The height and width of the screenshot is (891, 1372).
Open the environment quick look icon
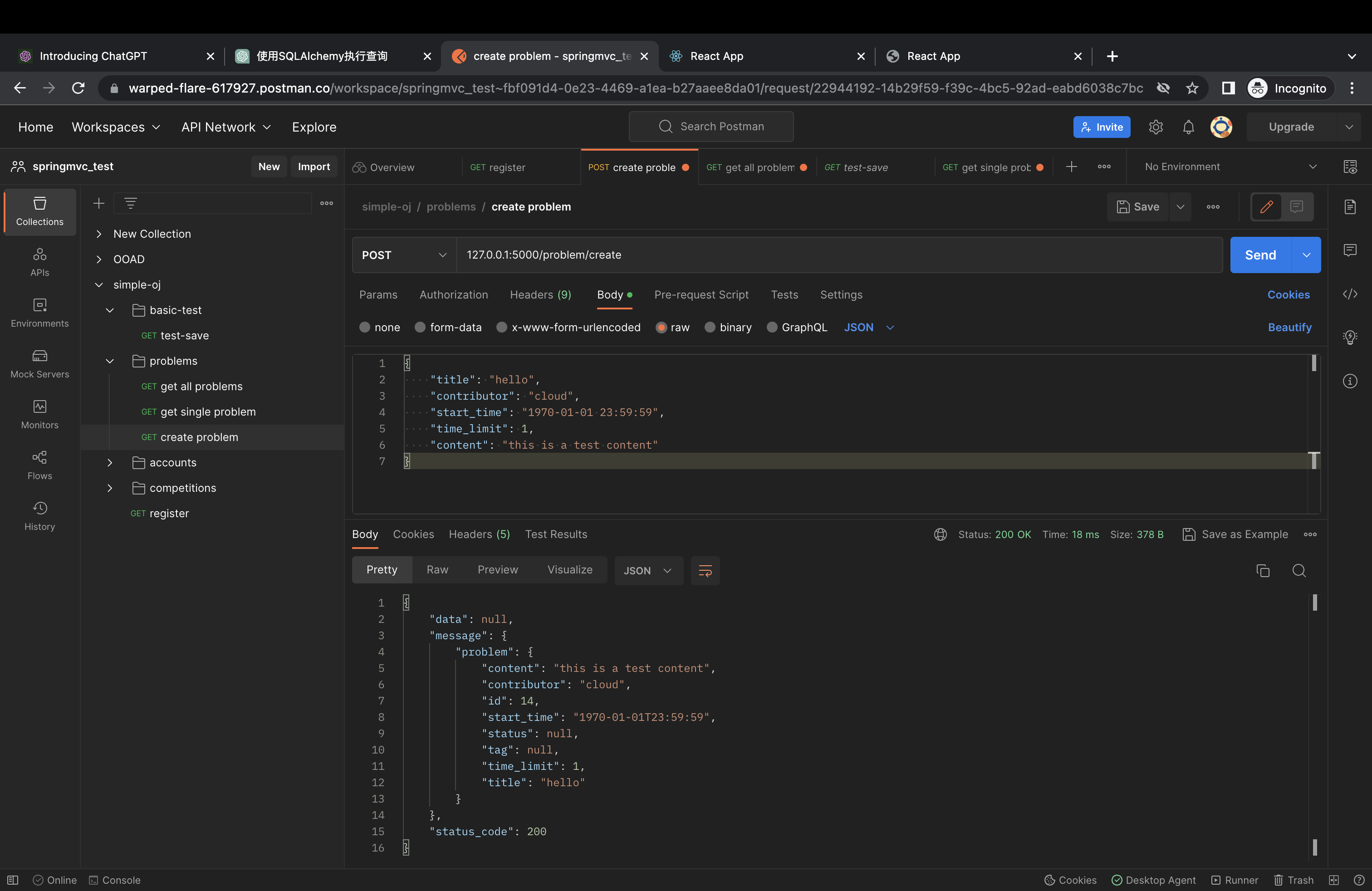[x=1350, y=166]
